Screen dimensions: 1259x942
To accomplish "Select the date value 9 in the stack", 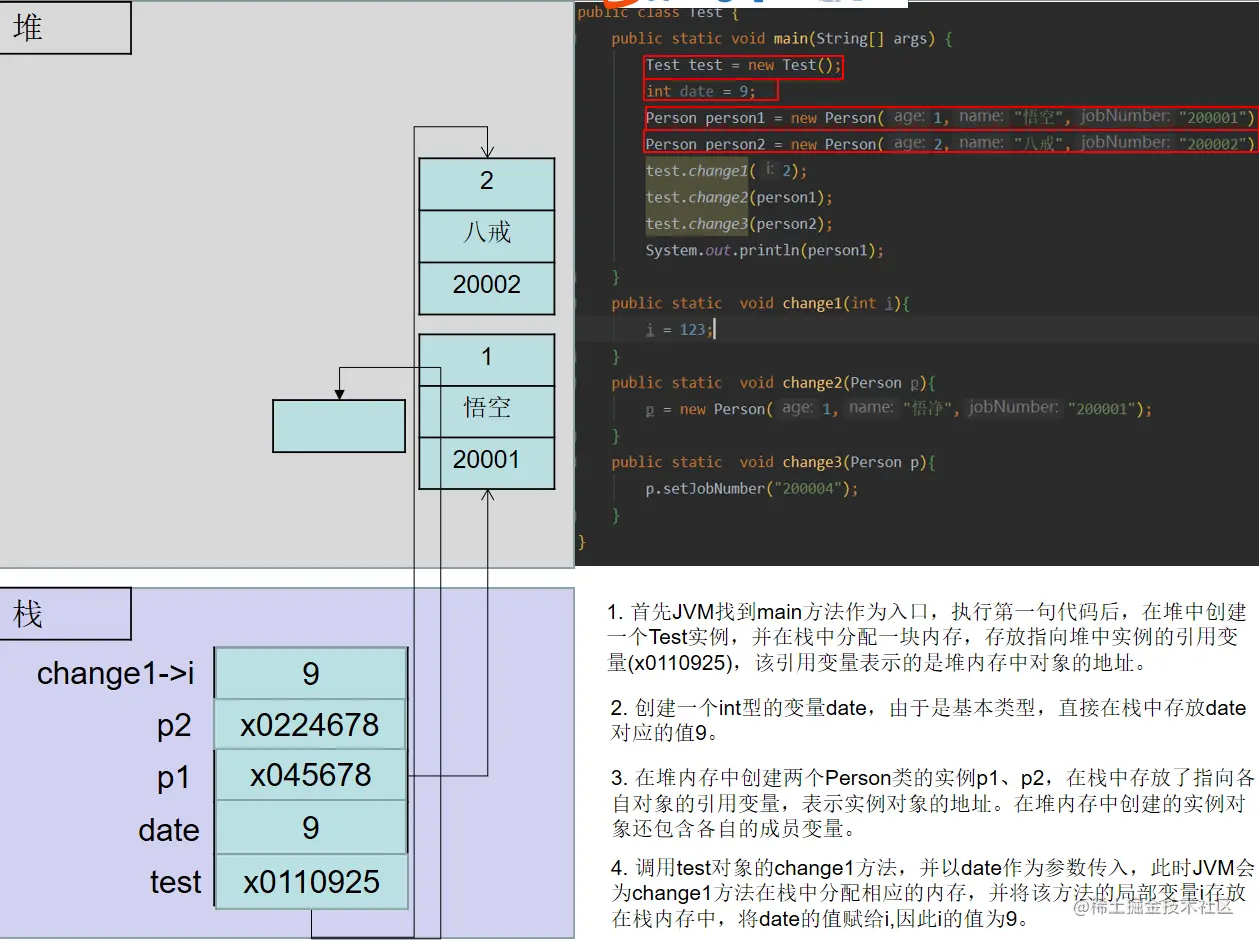I will tap(309, 829).
